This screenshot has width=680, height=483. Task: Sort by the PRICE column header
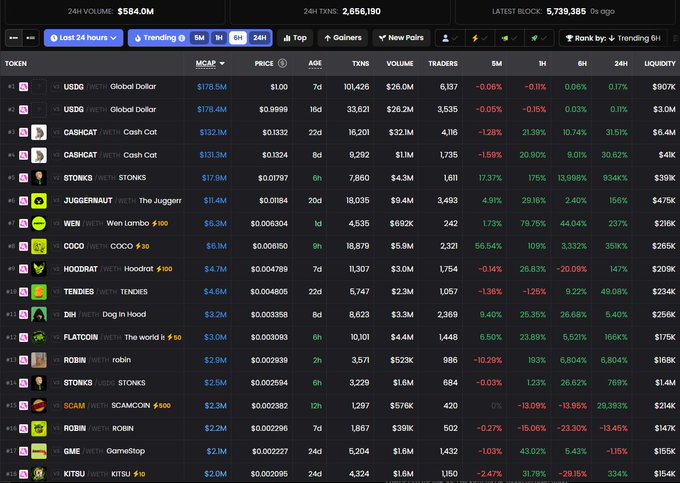264,63
